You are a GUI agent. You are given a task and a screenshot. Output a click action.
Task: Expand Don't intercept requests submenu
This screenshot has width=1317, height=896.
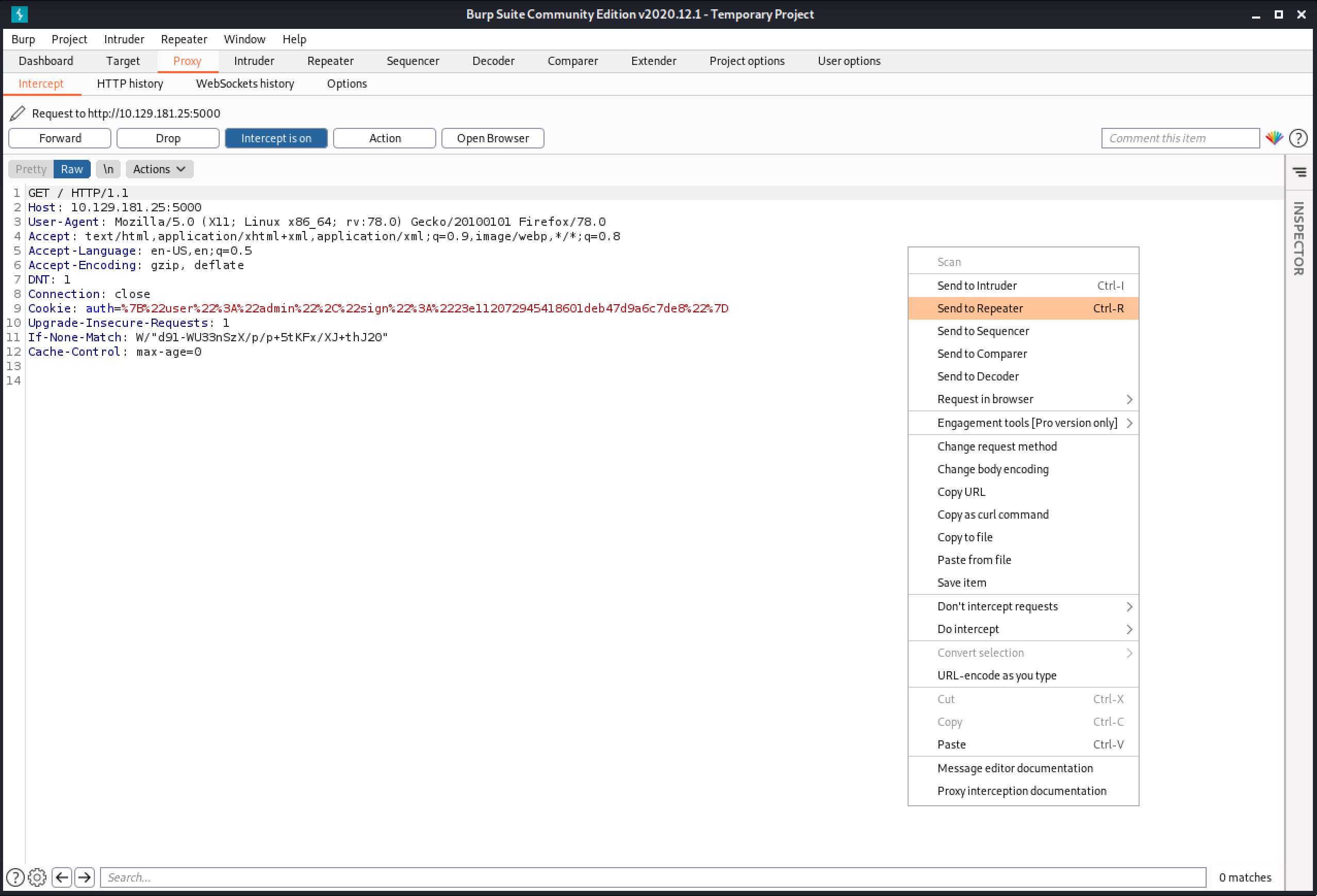[x=1023, y=606]
